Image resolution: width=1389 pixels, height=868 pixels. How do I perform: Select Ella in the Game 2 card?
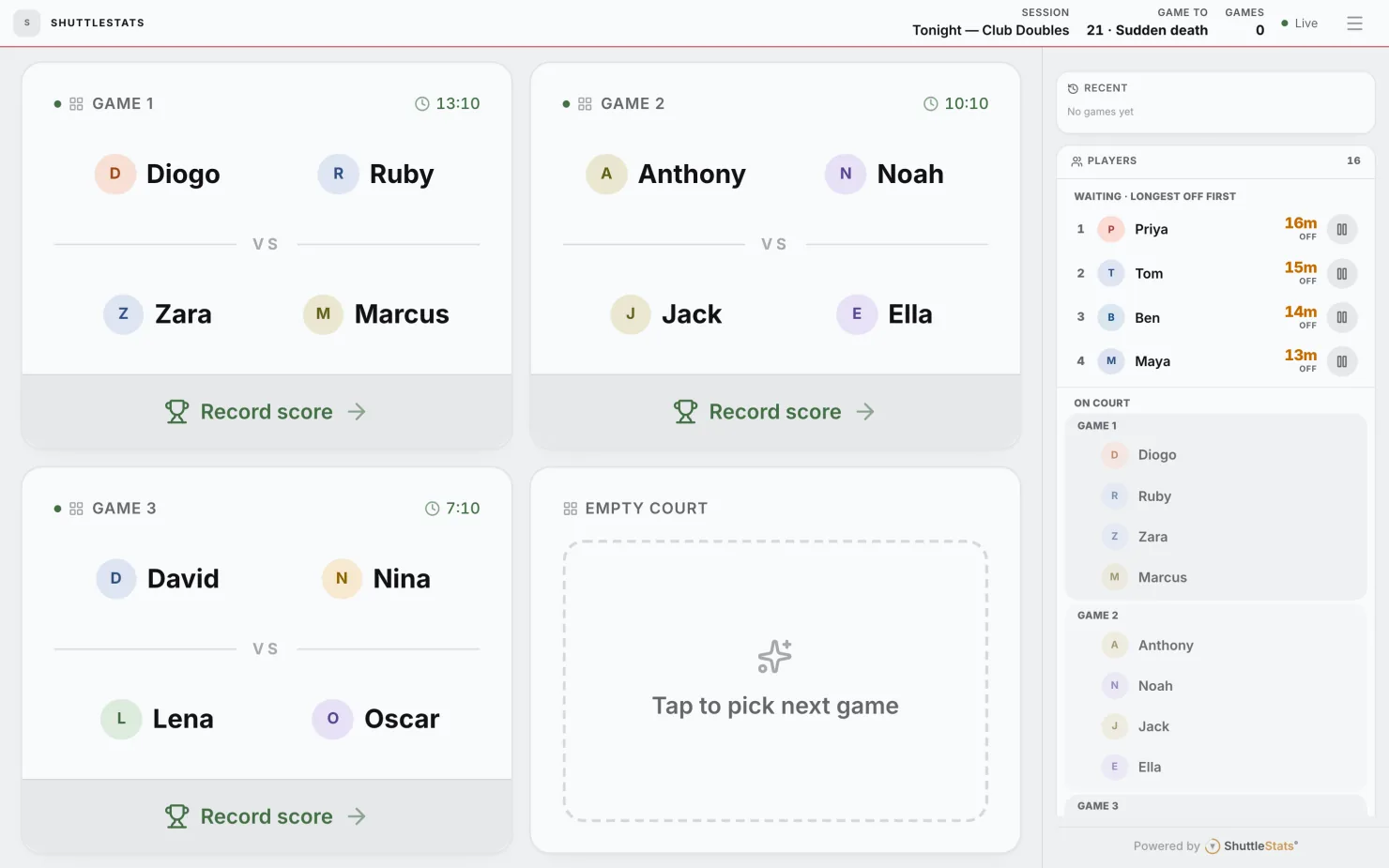click(884, 314)
